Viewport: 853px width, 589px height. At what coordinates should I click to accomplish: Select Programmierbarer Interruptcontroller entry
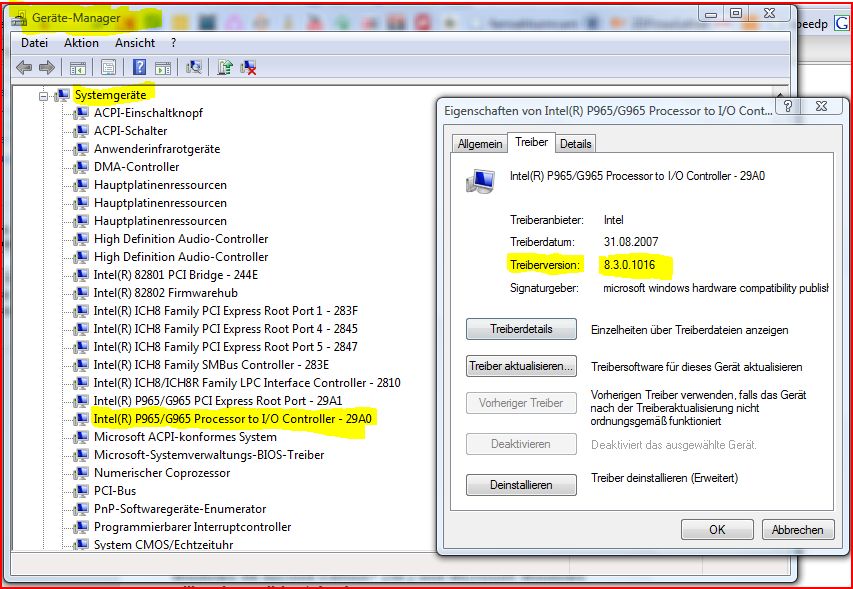193,527
